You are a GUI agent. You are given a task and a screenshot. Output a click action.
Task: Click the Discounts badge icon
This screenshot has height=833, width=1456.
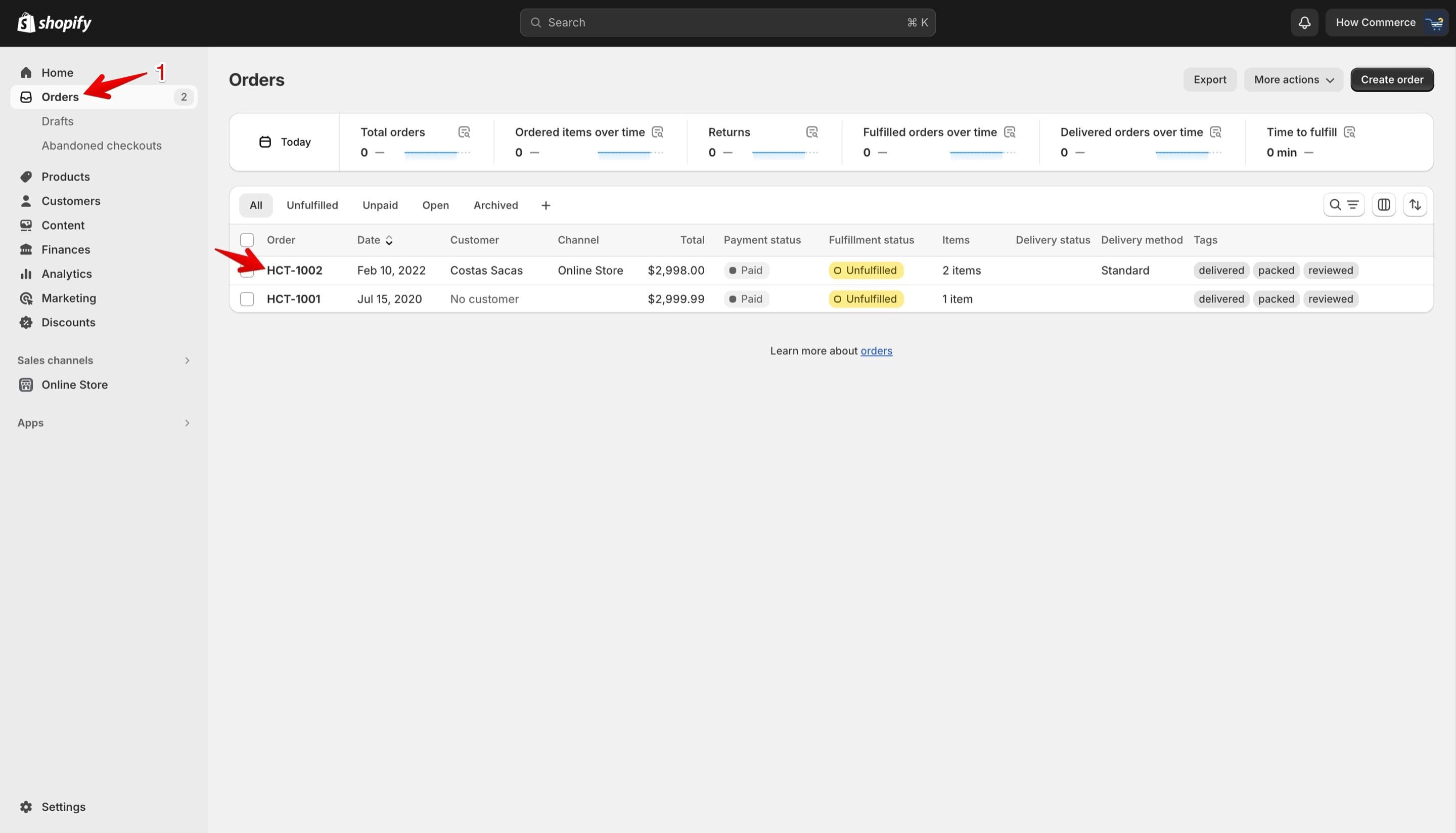[26, 322]
